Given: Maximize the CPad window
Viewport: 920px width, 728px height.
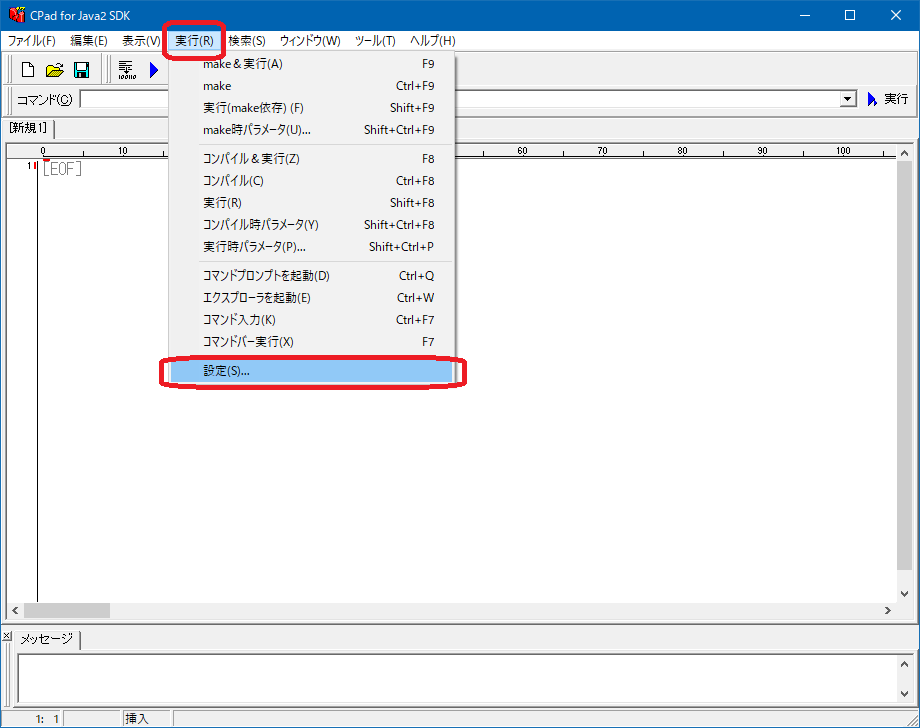Looking at the screenshot, I should point(850,15).
